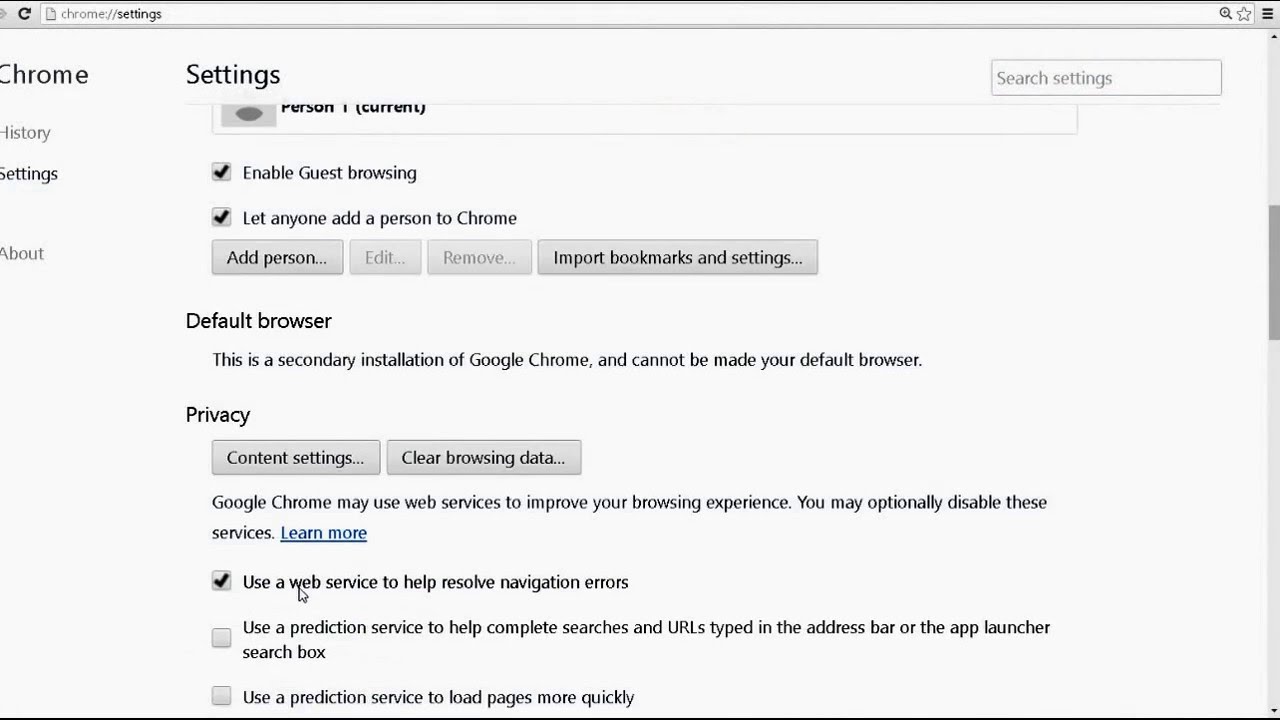Focus the Search settings field
Image resolution: width=1280 pixels, height=720 pixels.
click(x=1106, y=78)
